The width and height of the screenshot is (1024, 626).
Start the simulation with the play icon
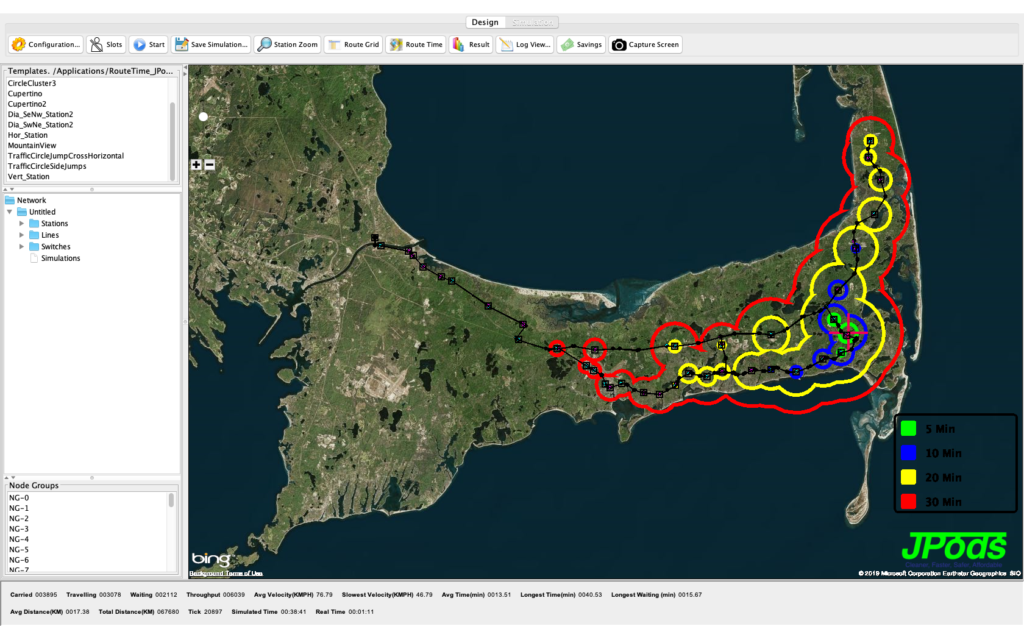click(138, 45)
